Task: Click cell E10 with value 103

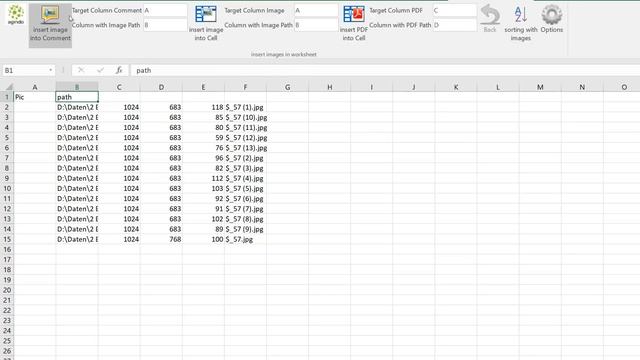Action: coord(203,189)
